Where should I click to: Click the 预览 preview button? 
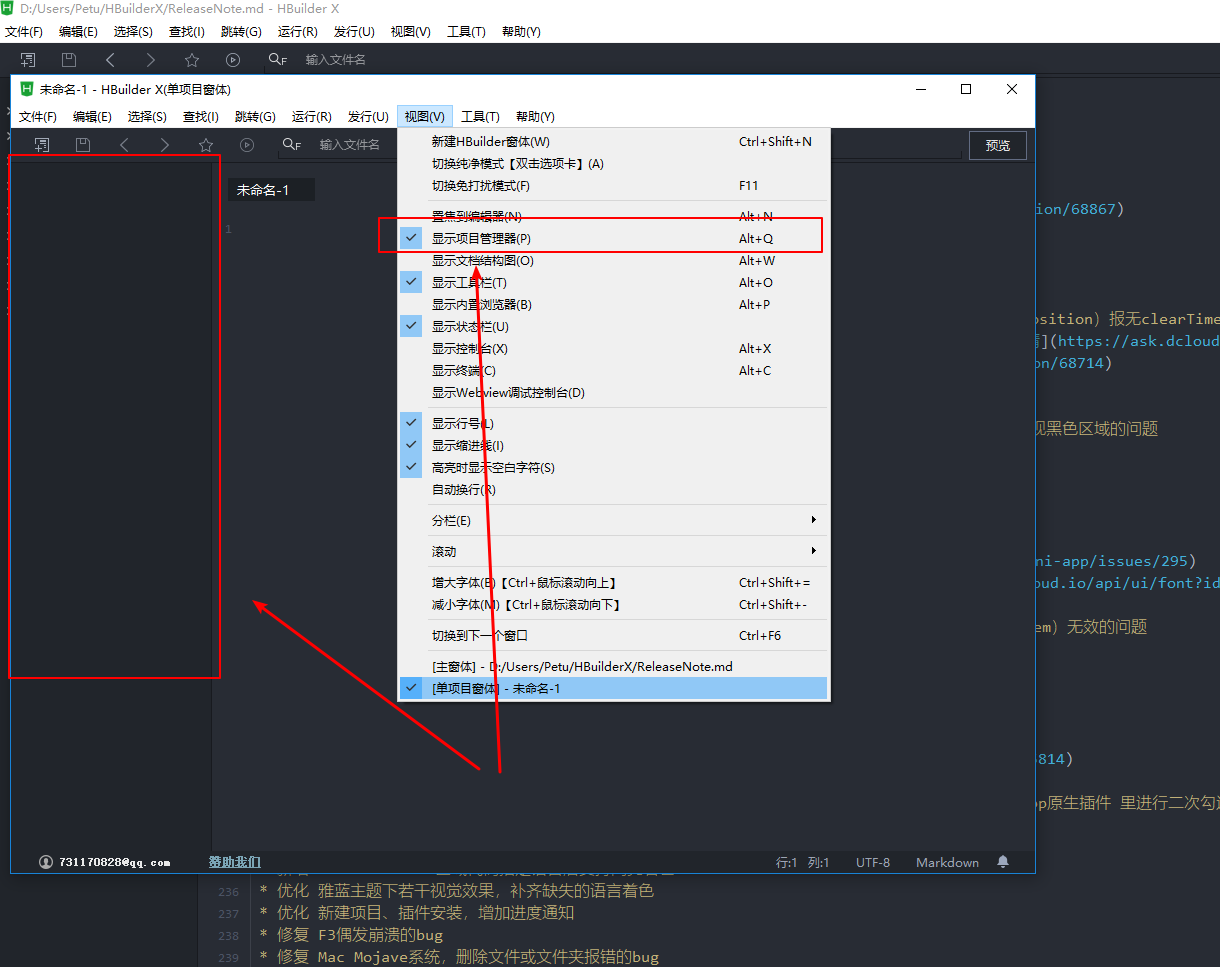click(x=998, y=146)
